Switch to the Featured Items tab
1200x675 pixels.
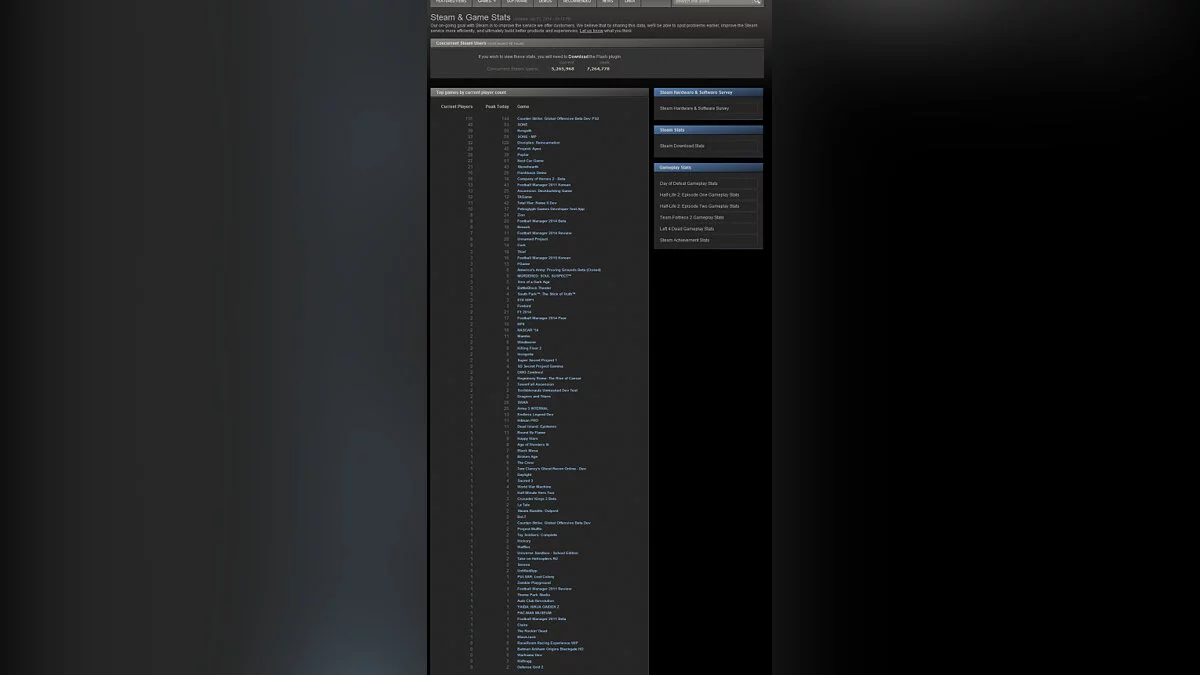pyautogui.click(x=451, y=2)
